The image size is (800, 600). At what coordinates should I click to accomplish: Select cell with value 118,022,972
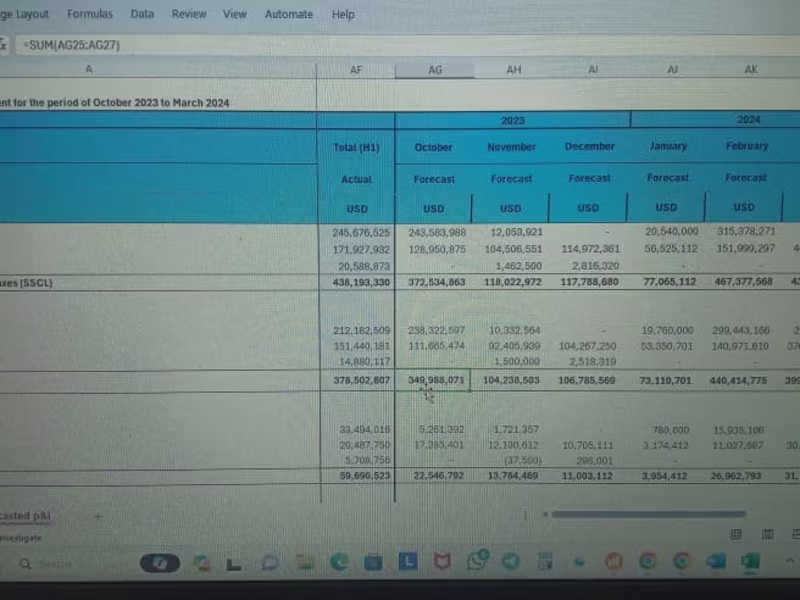pyautogui.click(x=511, y=282)
